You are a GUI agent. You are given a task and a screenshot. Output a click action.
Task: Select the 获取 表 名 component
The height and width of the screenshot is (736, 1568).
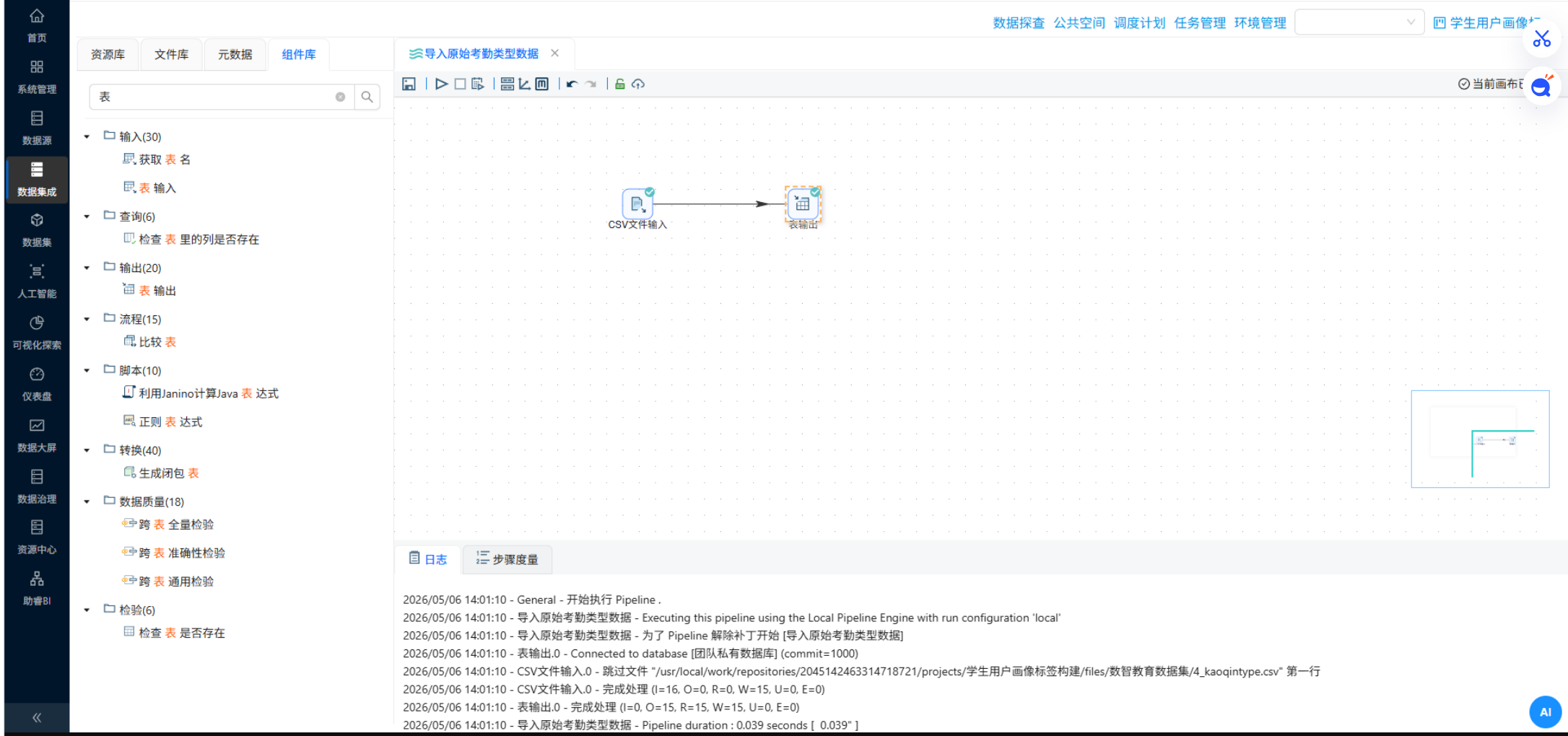pyautogui.click(x=157, y=159)
